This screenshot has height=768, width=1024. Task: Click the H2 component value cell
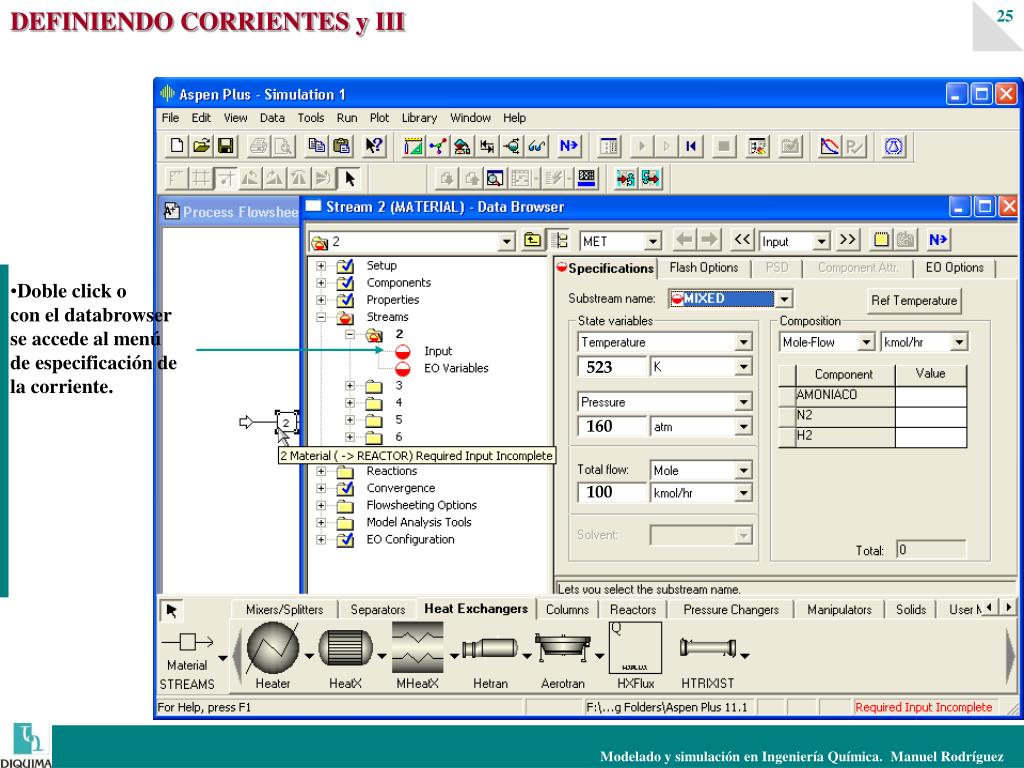tap(930, 436)
